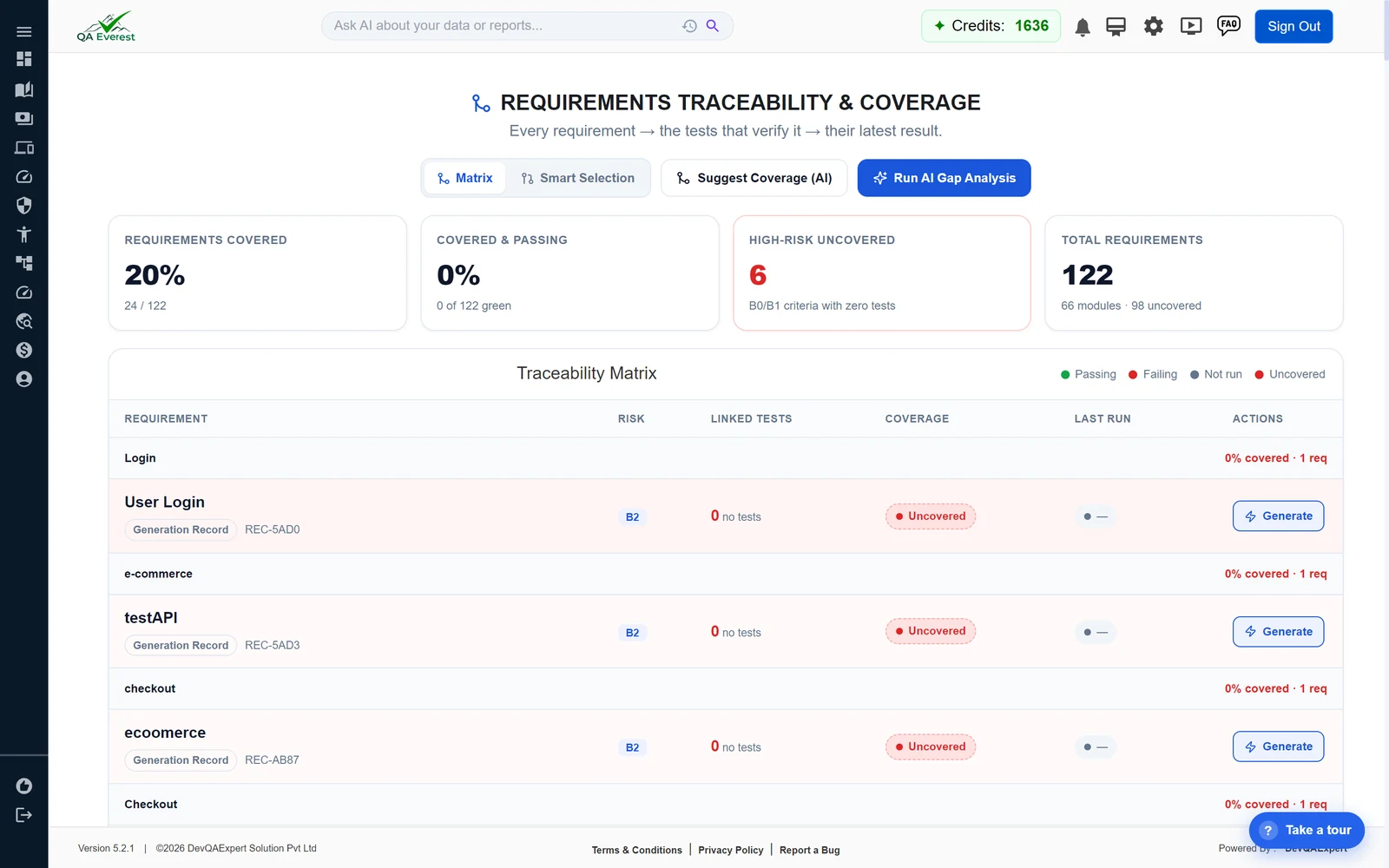This screenshot has width=1389, height=868.
Task: Collapse the Login module group row
Action: (726, 458)
